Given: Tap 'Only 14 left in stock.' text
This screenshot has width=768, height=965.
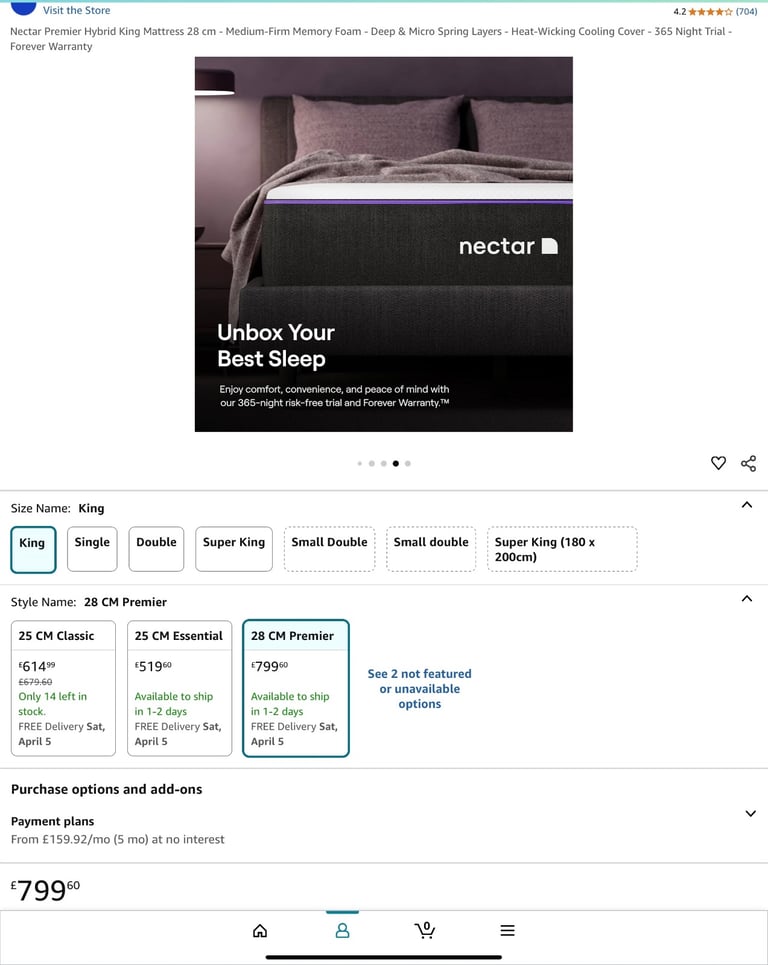Looking at the screenshot, I should [53, 704].
